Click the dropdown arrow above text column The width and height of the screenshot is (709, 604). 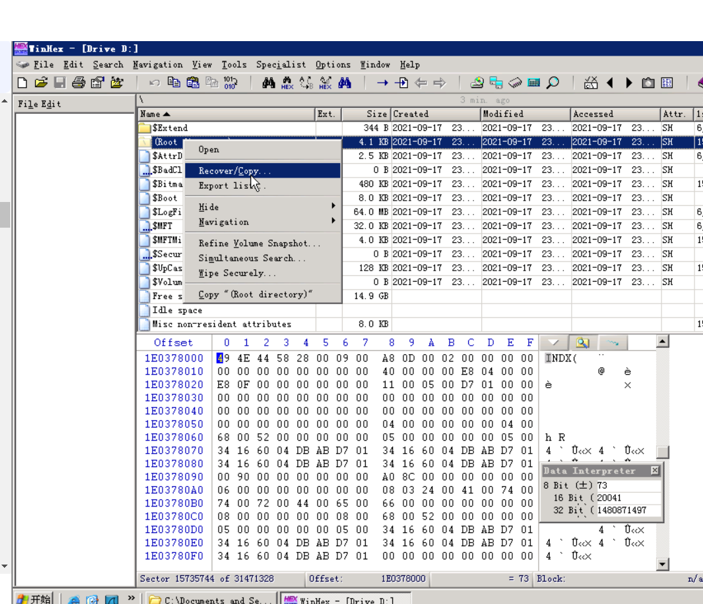[553, 342]
